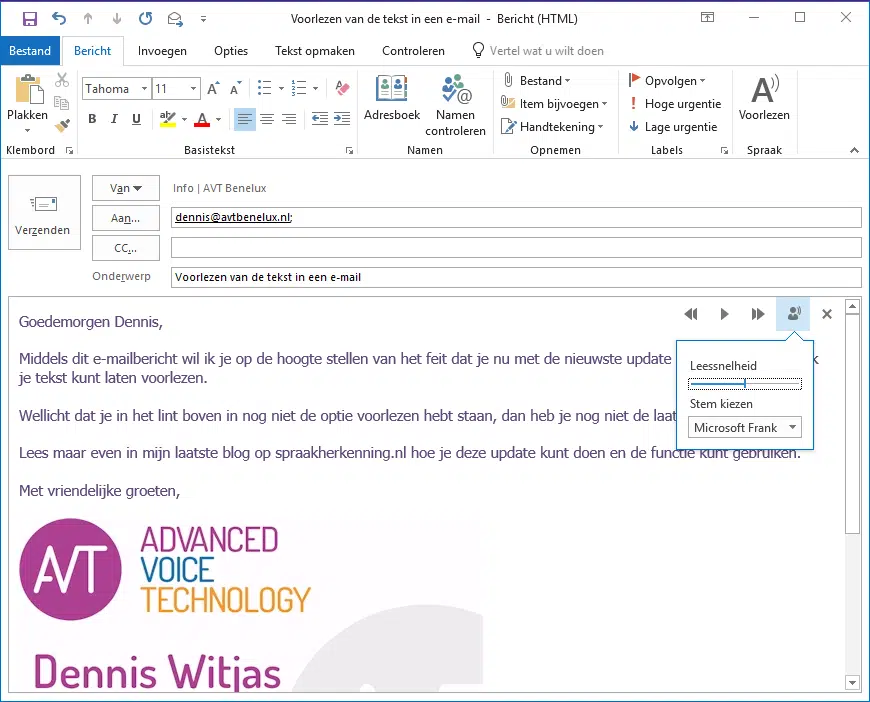The image size is (870, 702).
Task: Switch to the Invoegen tab
Action: 162,51
